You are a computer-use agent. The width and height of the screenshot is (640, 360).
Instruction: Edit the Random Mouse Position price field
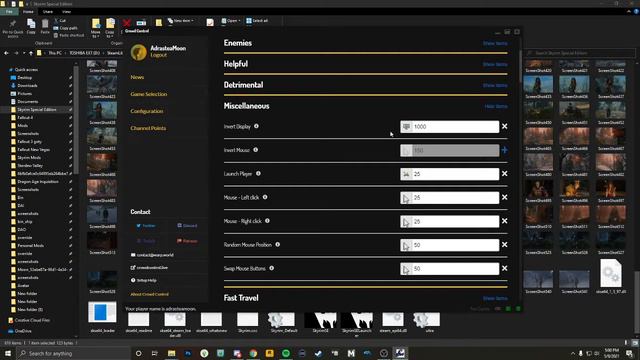tap(449, 245)
